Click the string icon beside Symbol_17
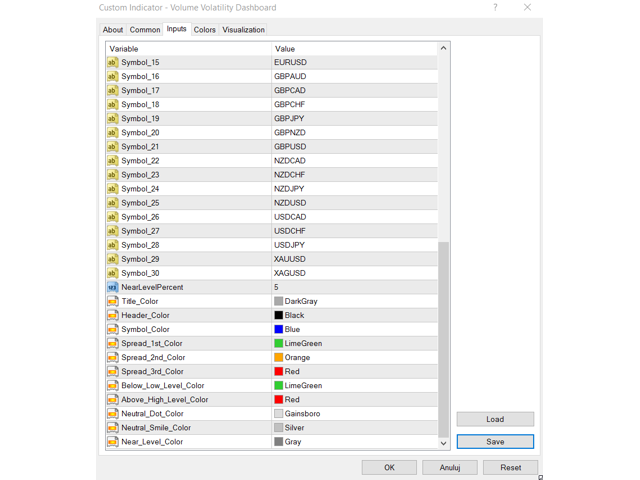 click(112, 91)
